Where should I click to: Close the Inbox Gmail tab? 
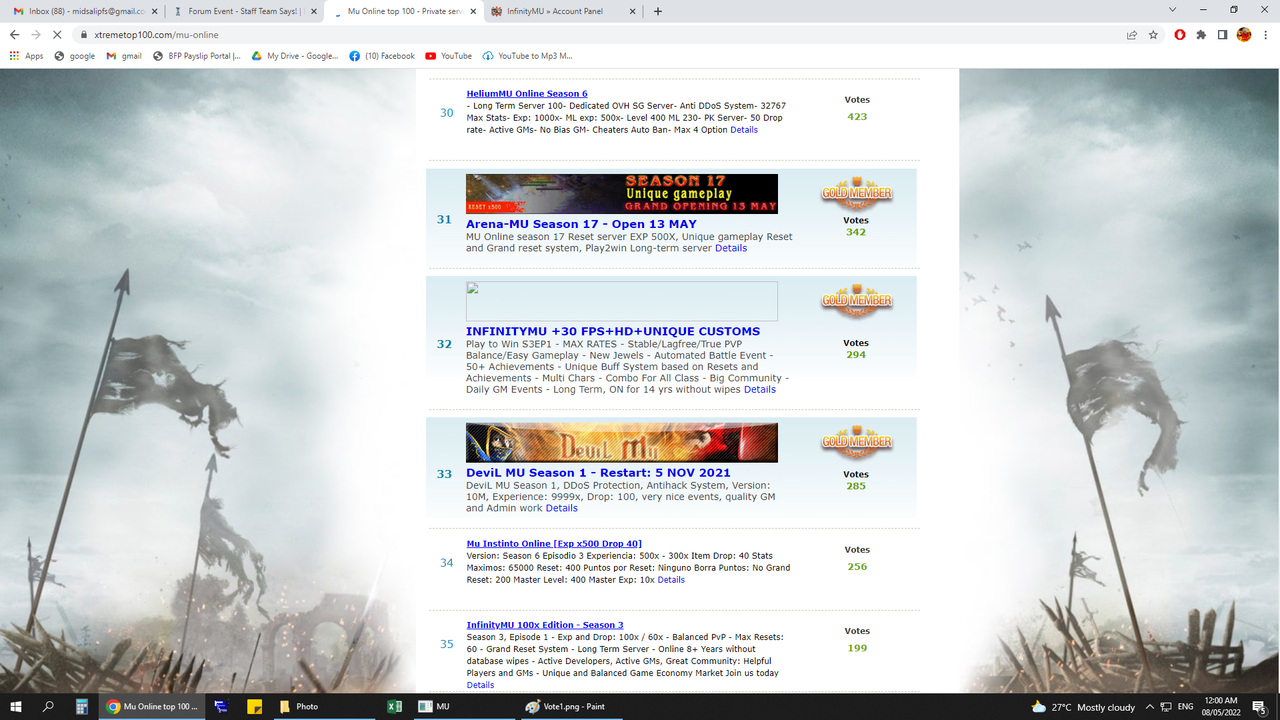click(x=154, y=11)
